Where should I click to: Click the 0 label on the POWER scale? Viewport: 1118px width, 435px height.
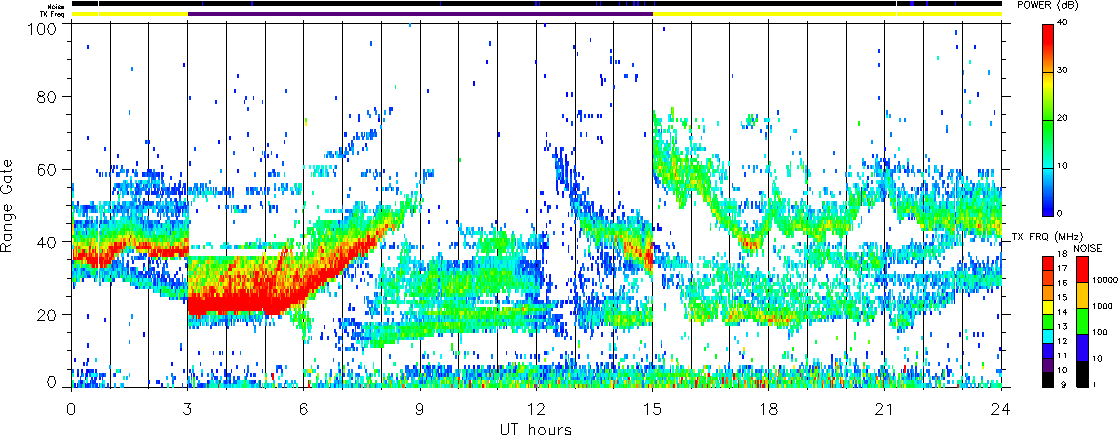[x=1060, y=213]
